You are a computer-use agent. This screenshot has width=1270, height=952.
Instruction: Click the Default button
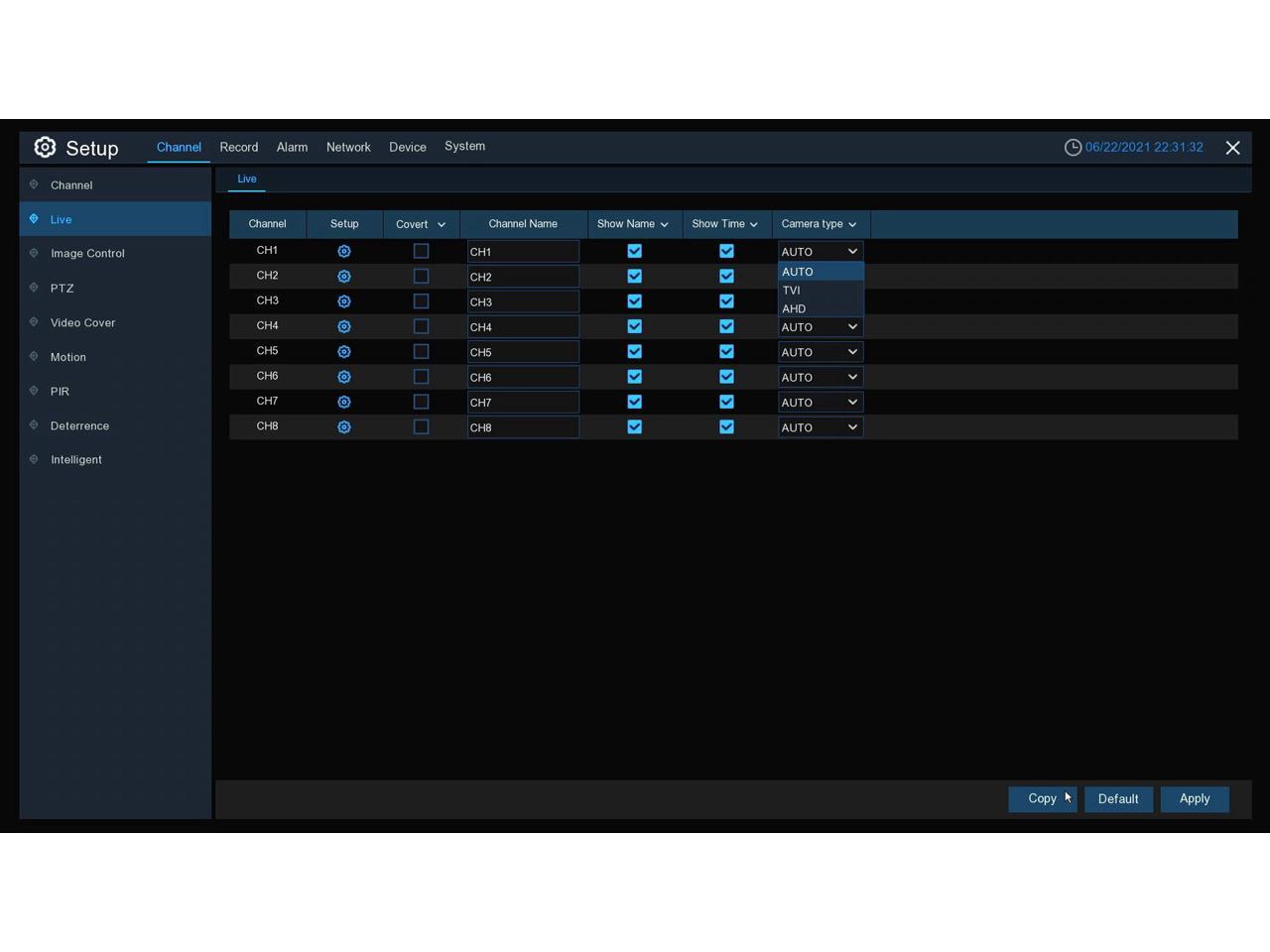(1118, 799)
